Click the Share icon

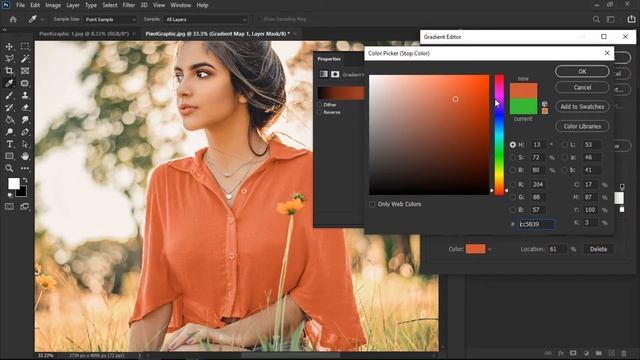(631, 19)
